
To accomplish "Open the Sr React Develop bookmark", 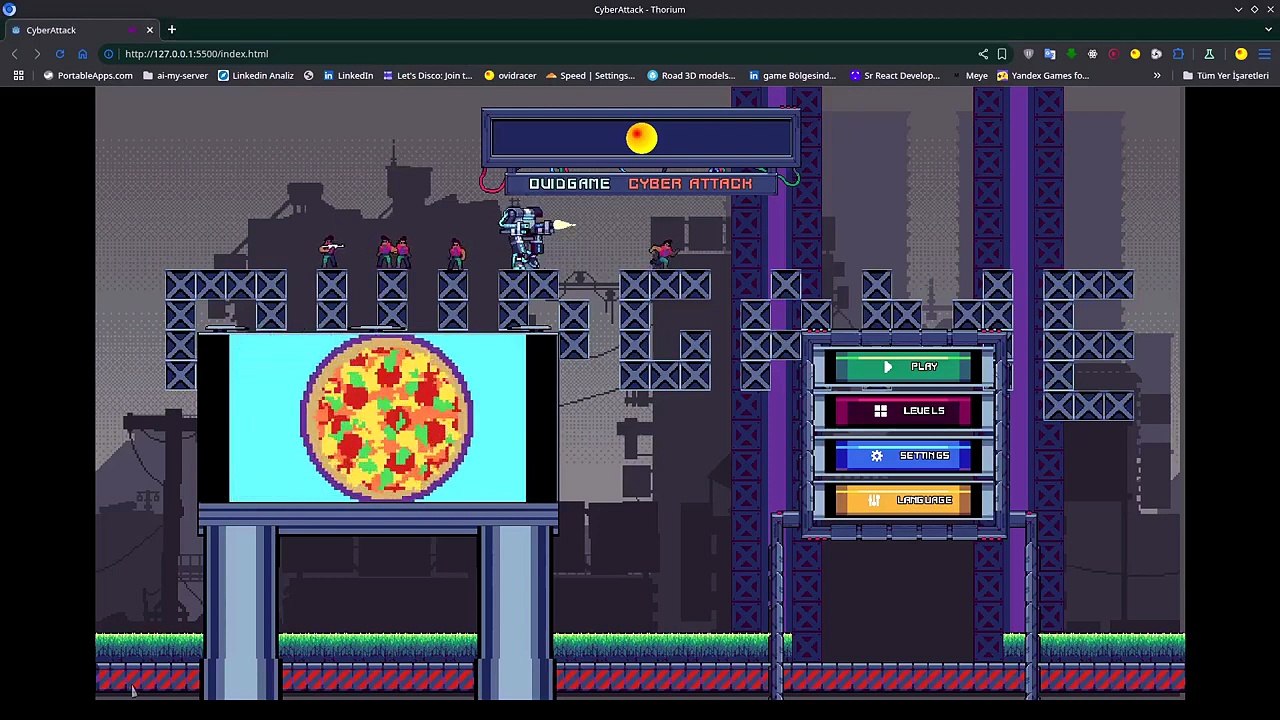I will (x=895, y=75).
